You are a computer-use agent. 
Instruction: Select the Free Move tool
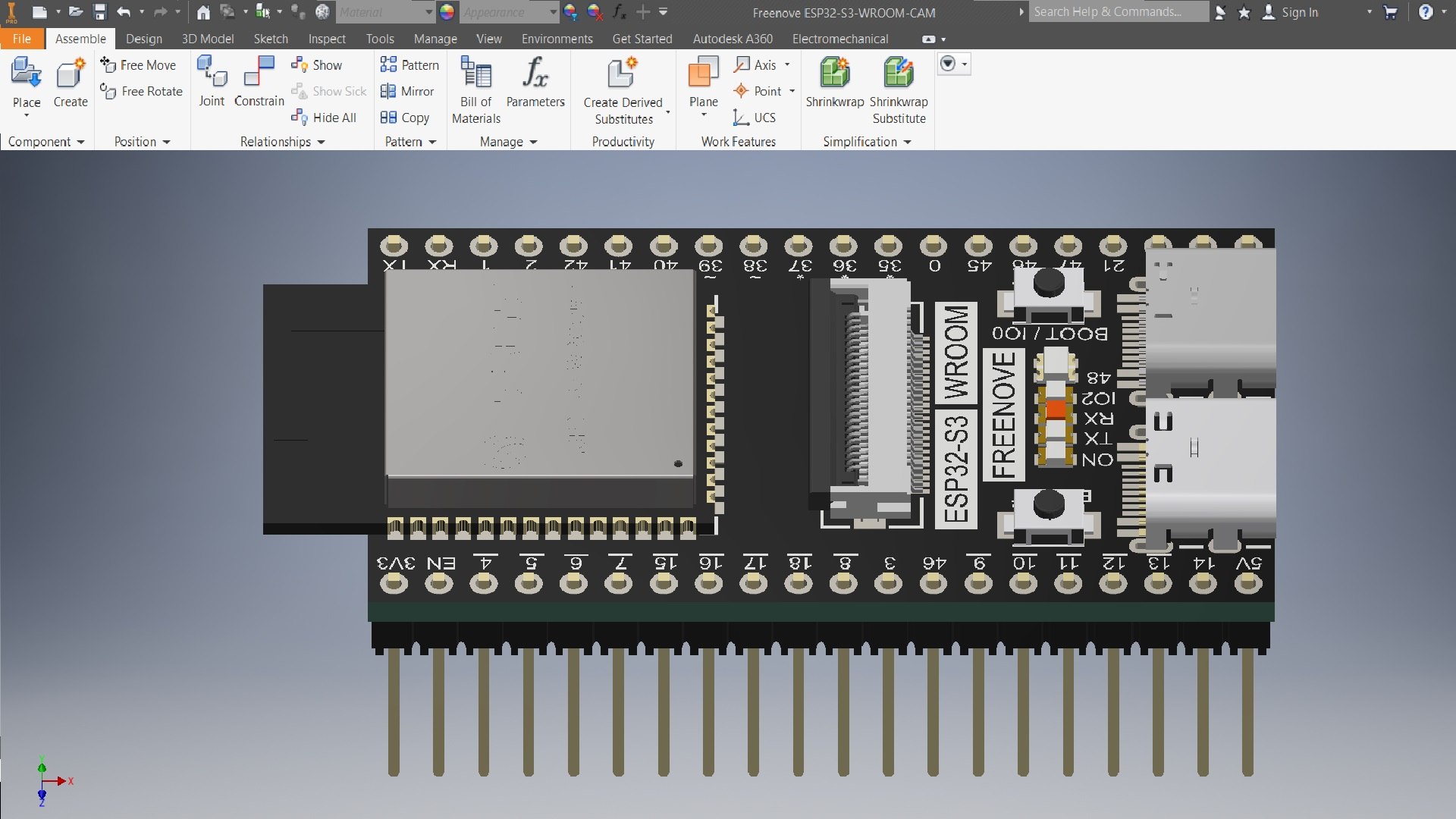coord(140,65)
